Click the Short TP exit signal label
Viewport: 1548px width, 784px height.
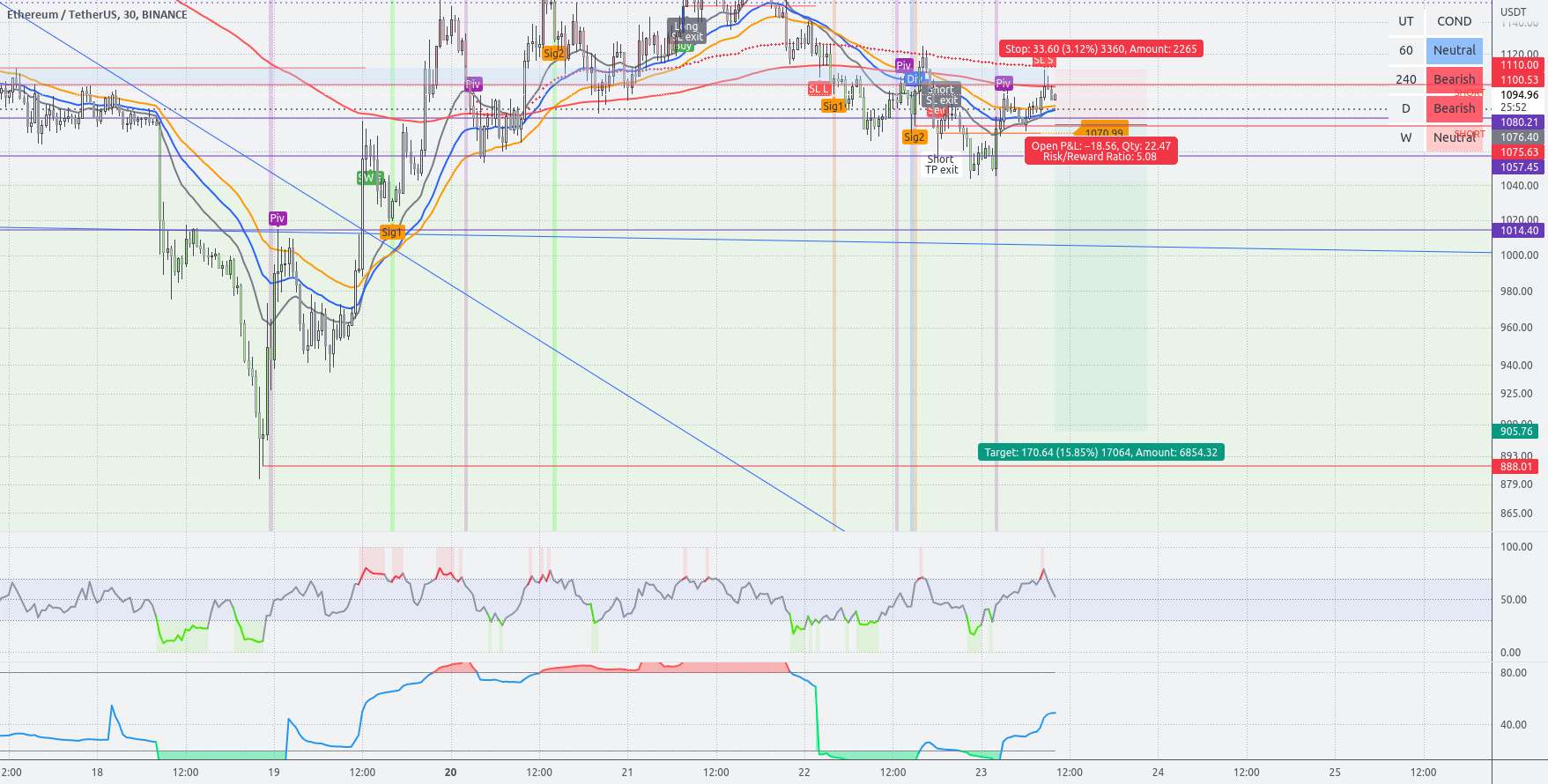tap(941, 165)
